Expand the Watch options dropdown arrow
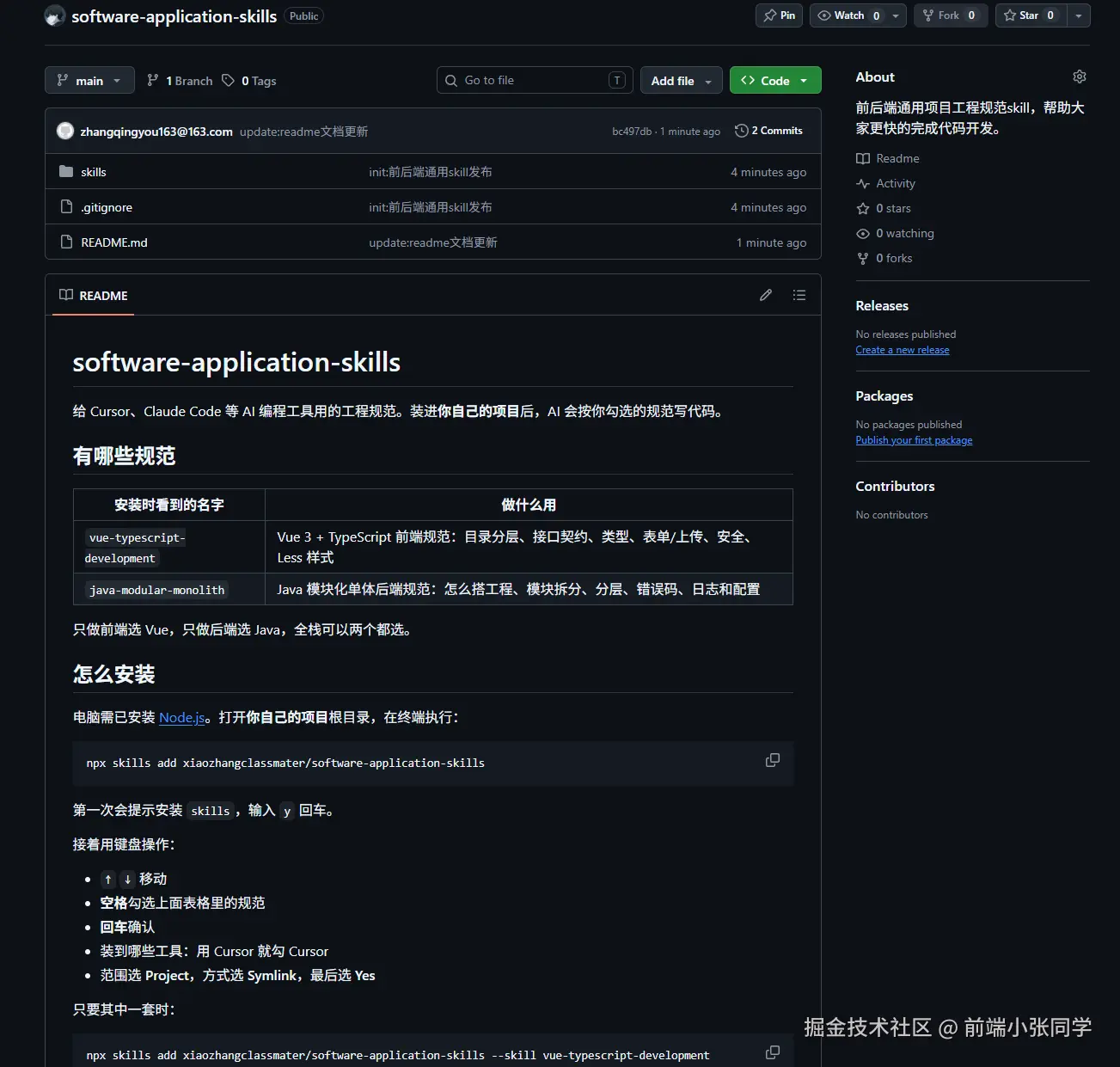 [x=896, y=15]
